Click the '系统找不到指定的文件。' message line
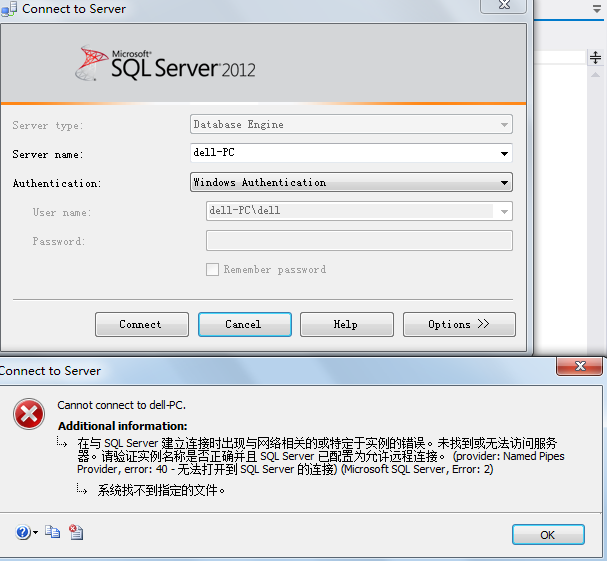This screenshot has height=561, width=607. (161, 491)
